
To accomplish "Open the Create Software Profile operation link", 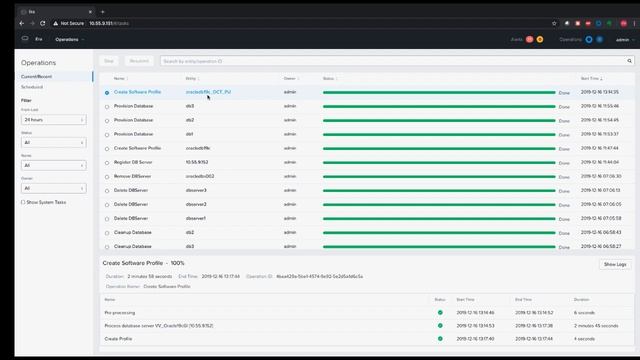I will point(138,92).
